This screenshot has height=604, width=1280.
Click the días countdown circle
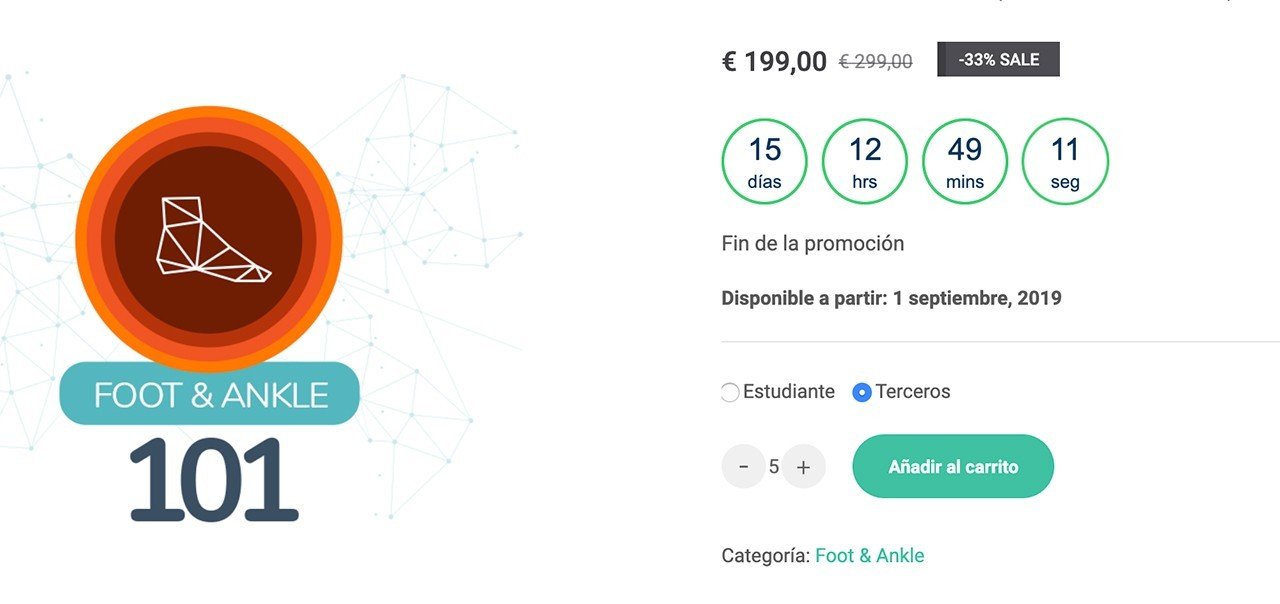765,162
